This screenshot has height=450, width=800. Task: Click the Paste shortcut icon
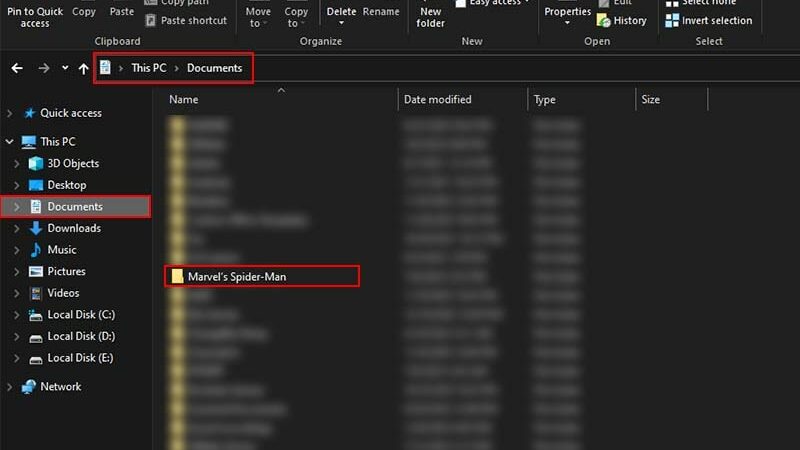tap(150, 20)
